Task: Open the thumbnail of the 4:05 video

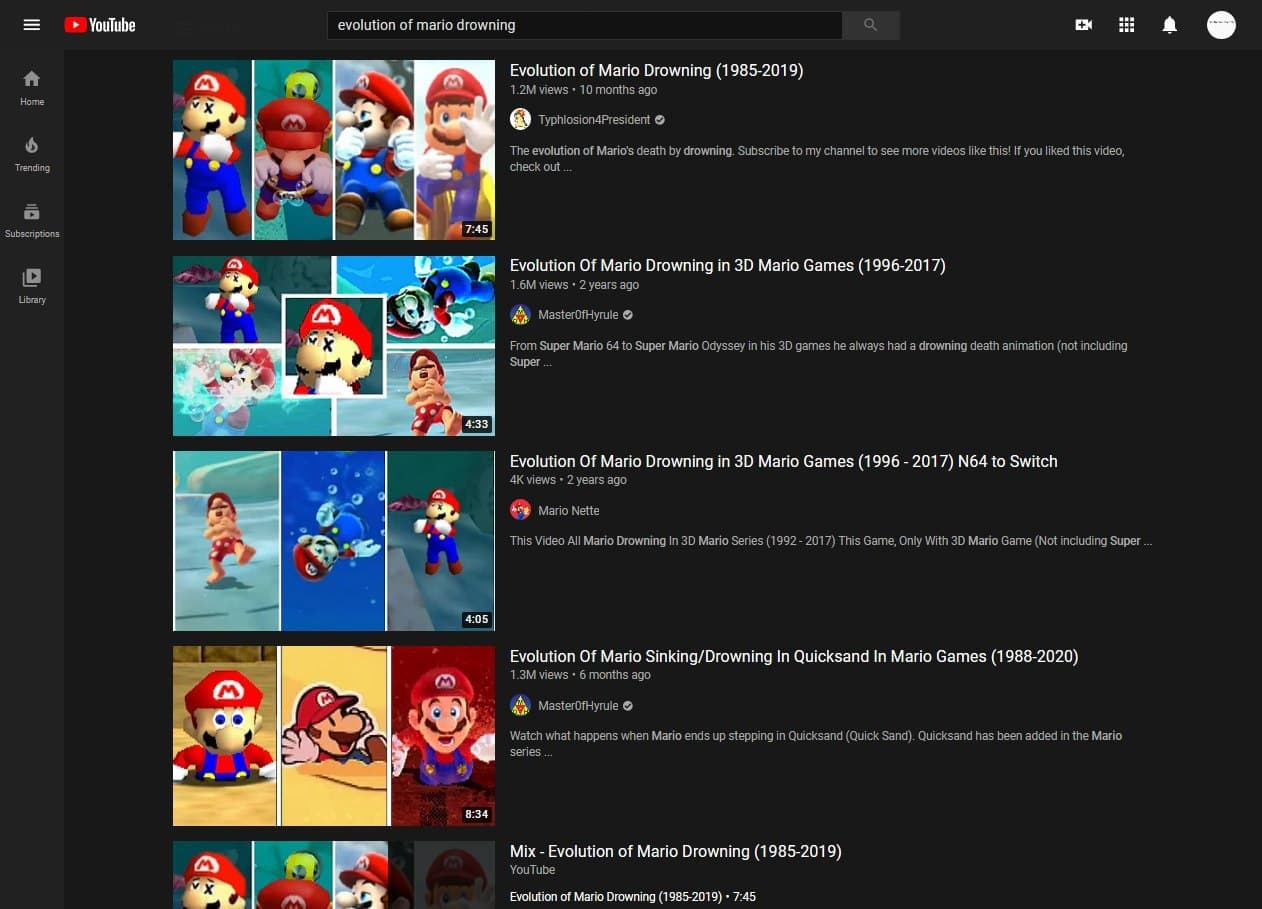Action: 334,540
